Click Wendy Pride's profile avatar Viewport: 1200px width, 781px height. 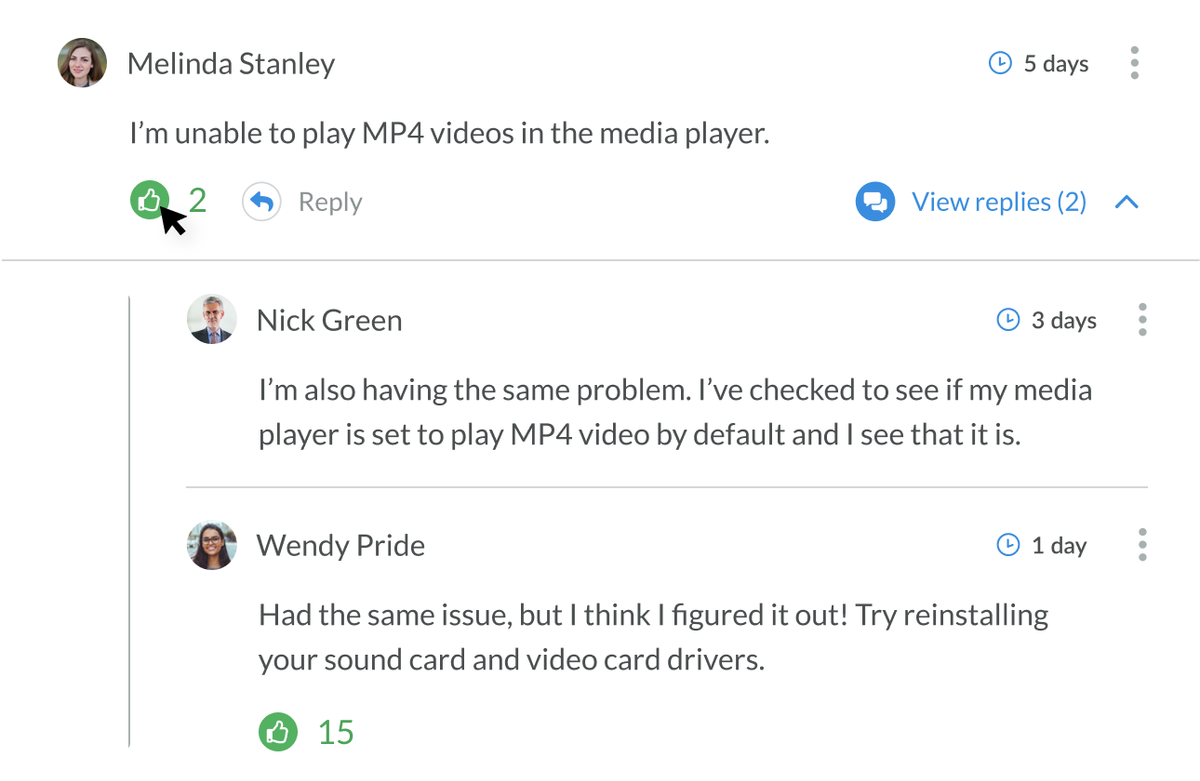[x=212, y=545]
